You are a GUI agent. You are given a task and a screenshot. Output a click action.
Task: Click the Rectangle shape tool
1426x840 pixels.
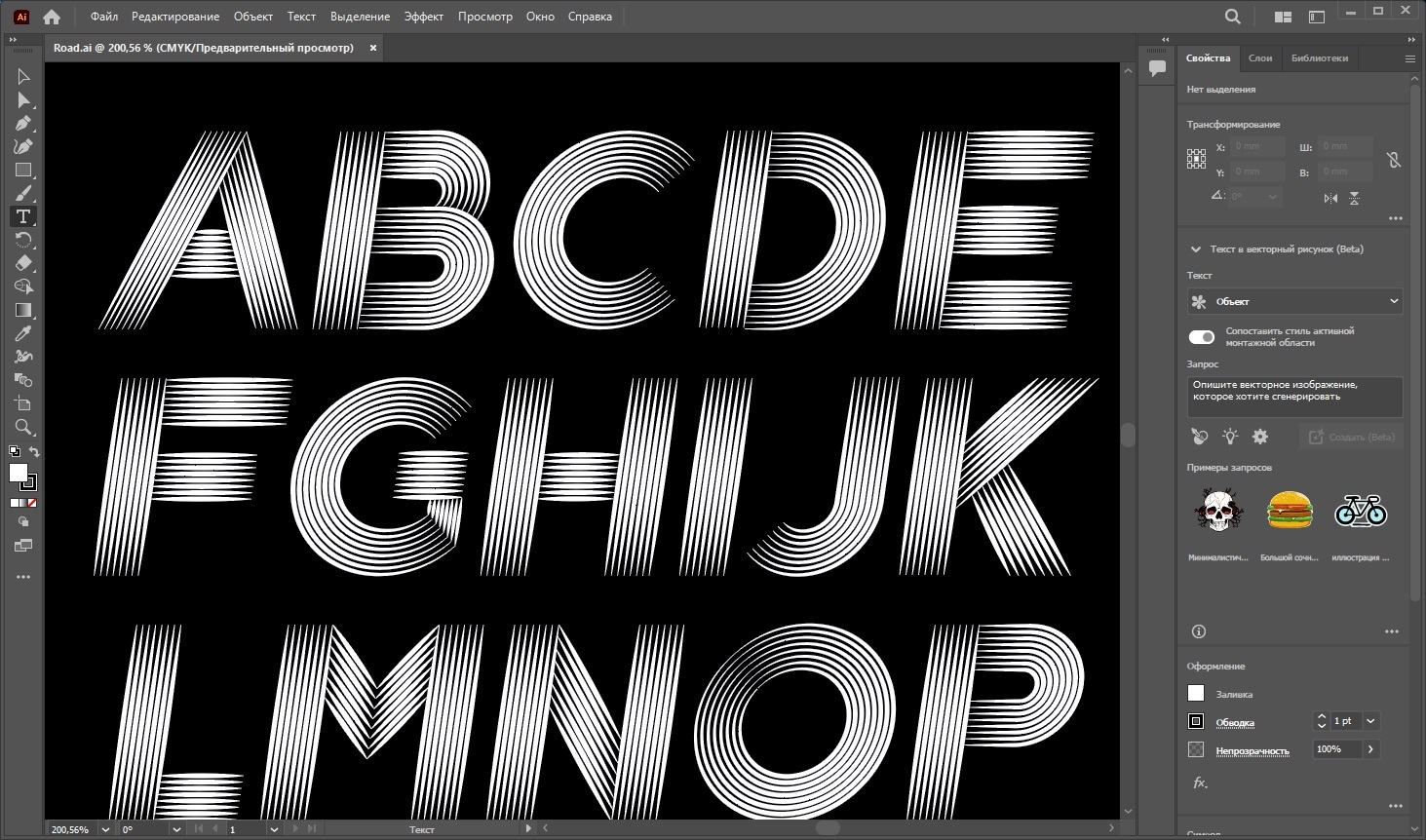point(23,171)
